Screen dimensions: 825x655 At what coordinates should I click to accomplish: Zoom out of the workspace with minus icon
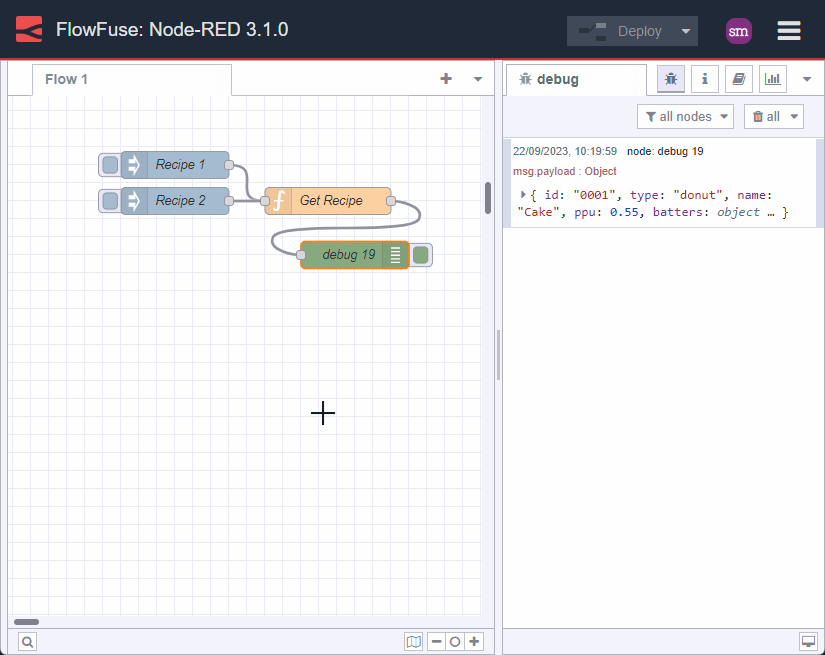pyautogui.click(x=435, y=641)
